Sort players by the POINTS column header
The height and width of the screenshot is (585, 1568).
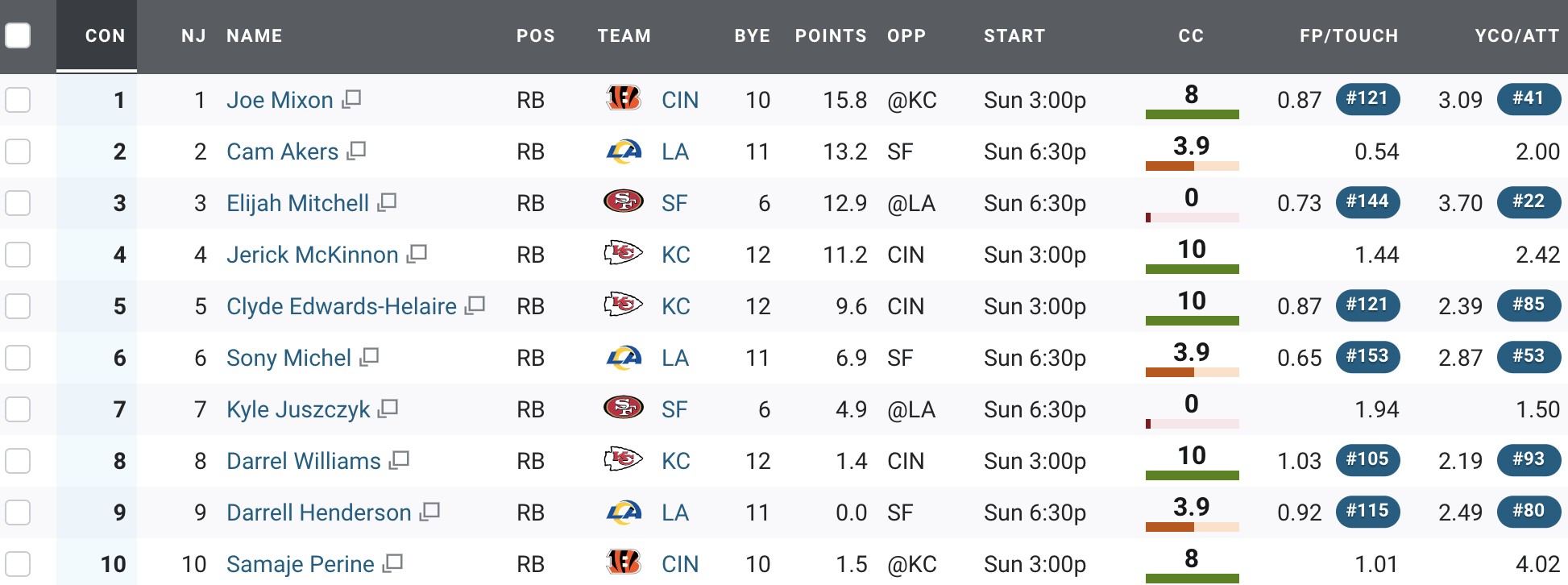(831, 35)
